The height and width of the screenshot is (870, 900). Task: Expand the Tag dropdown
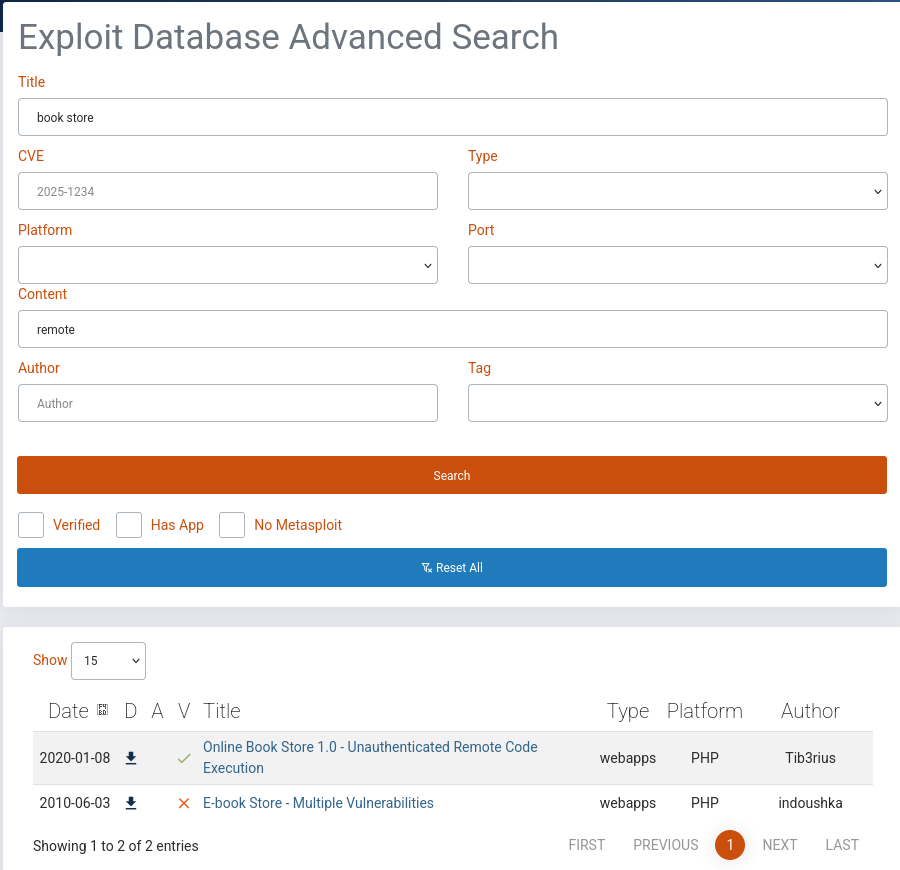point(678,403)
